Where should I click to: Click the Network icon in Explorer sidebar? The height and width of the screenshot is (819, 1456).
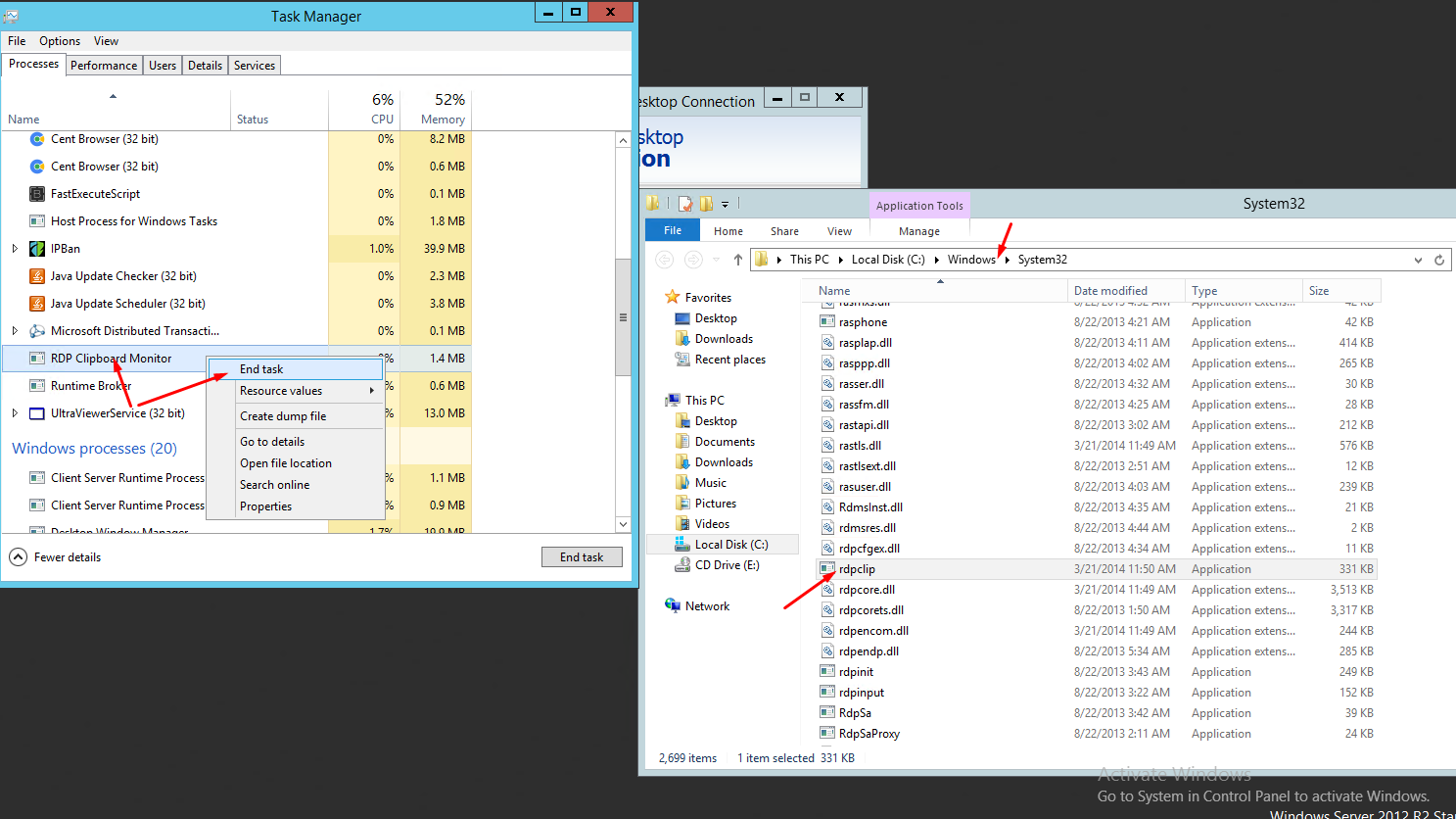coord(673,606)
